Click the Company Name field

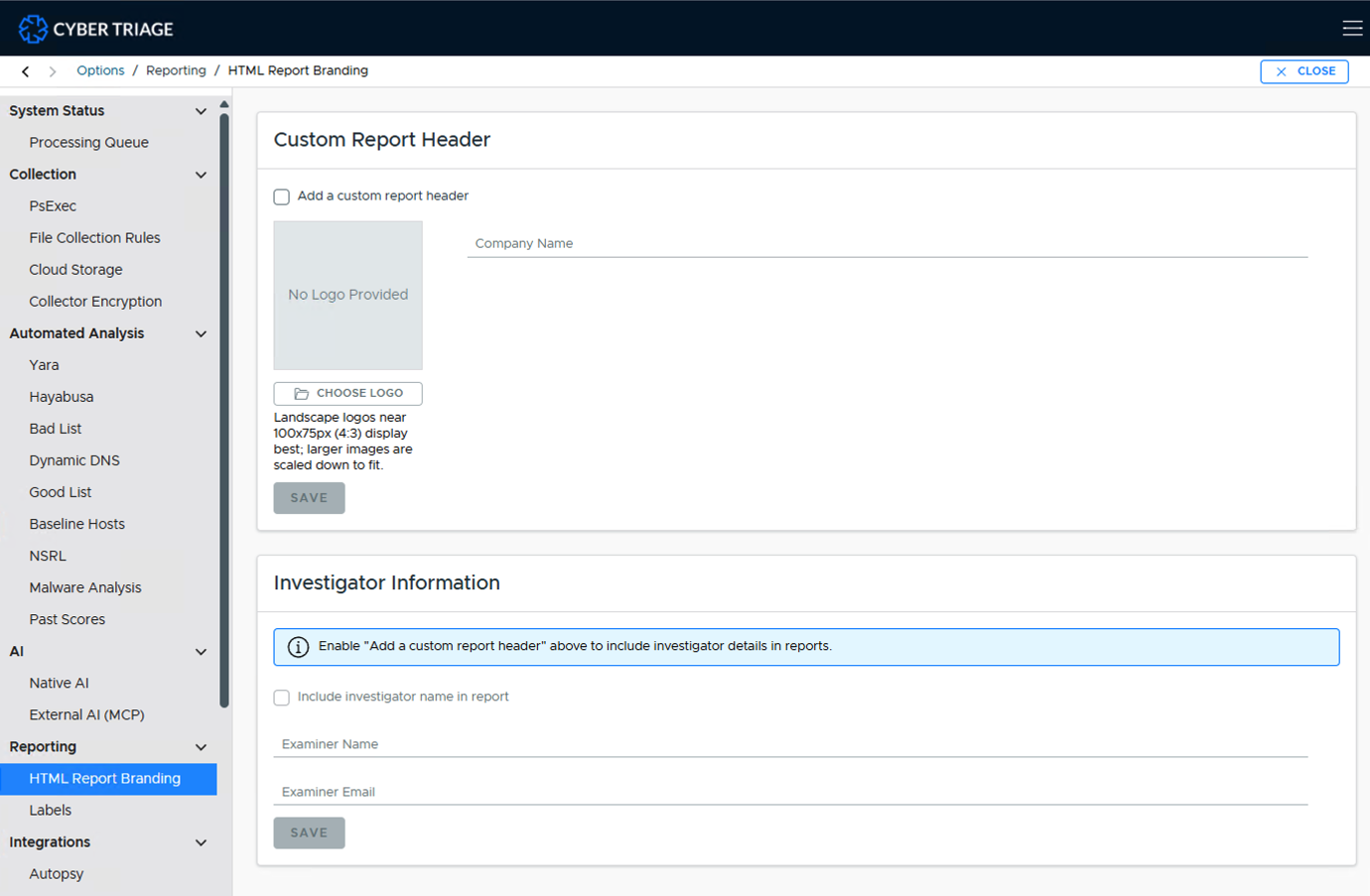[x=888, y=243]
